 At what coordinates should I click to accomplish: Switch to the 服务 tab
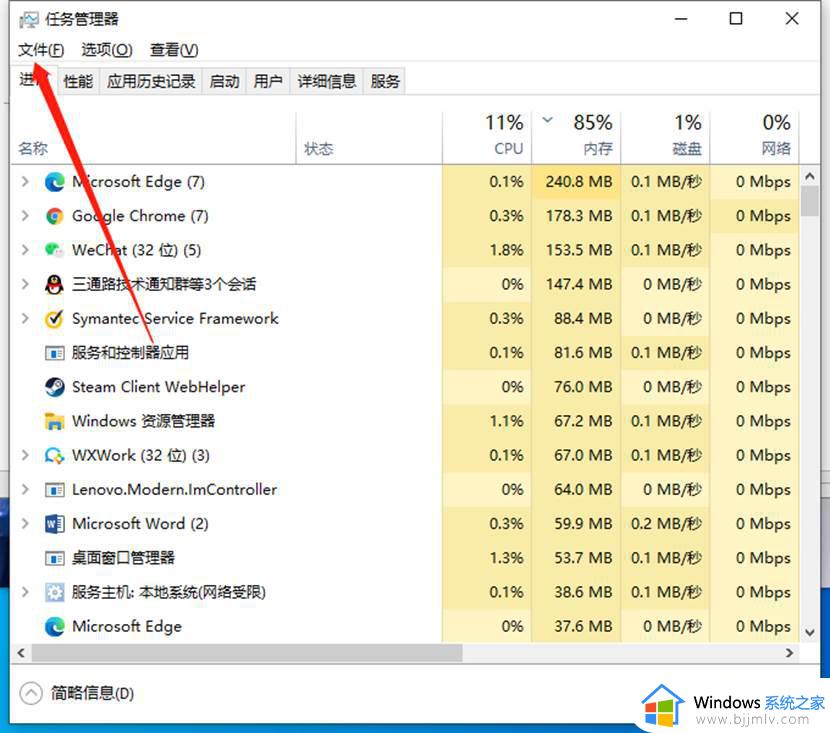385,82
